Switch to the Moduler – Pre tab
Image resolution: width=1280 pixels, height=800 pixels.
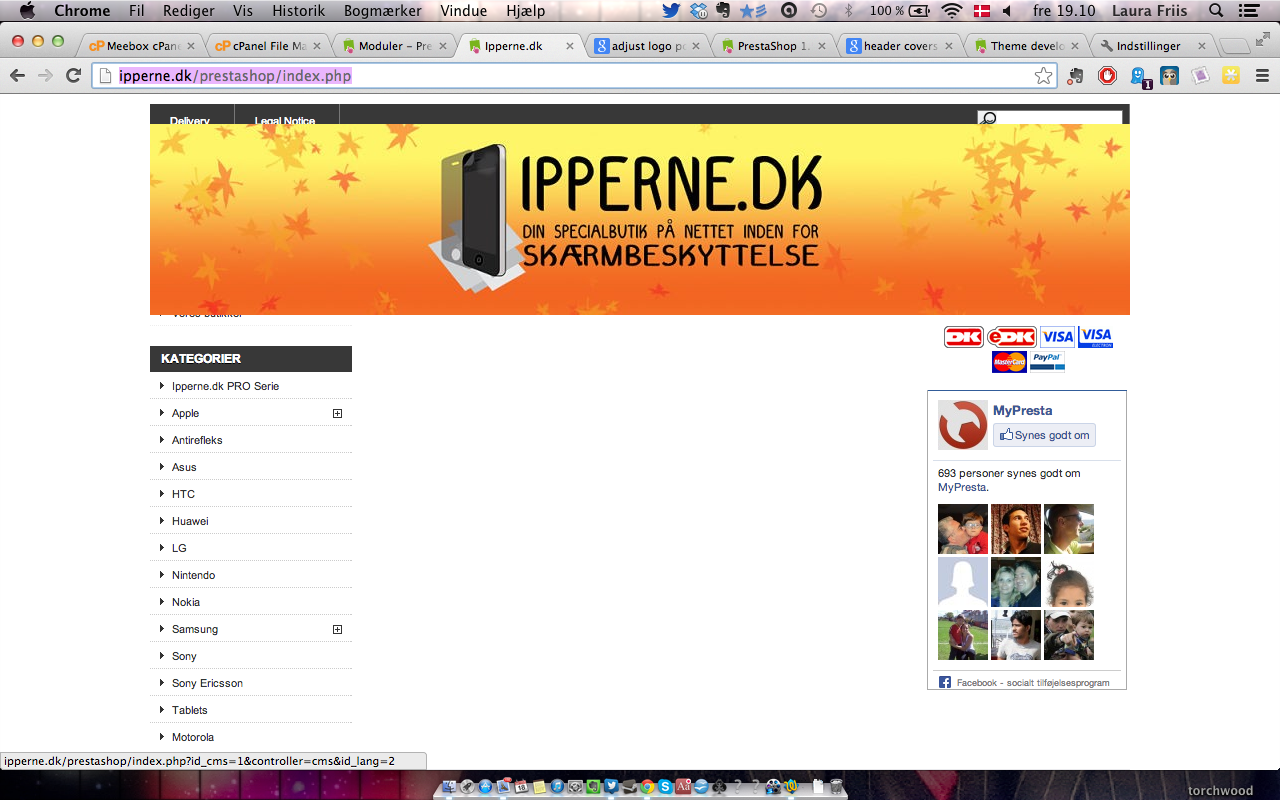pos(393,46)
